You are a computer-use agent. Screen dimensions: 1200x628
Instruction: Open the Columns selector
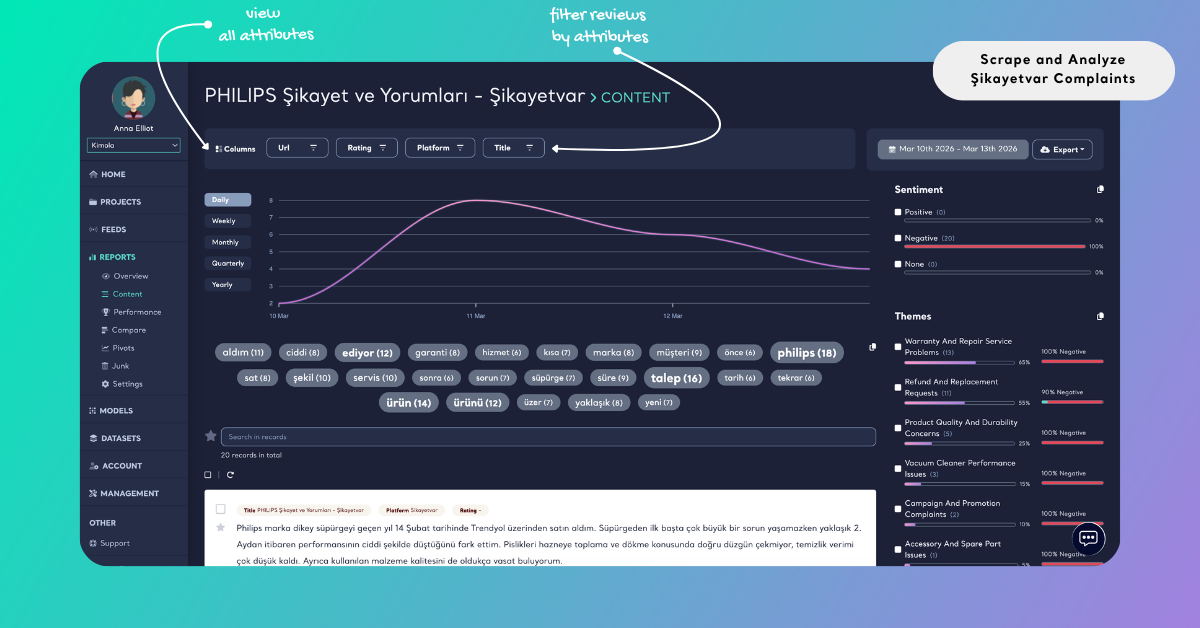point(235,149)
